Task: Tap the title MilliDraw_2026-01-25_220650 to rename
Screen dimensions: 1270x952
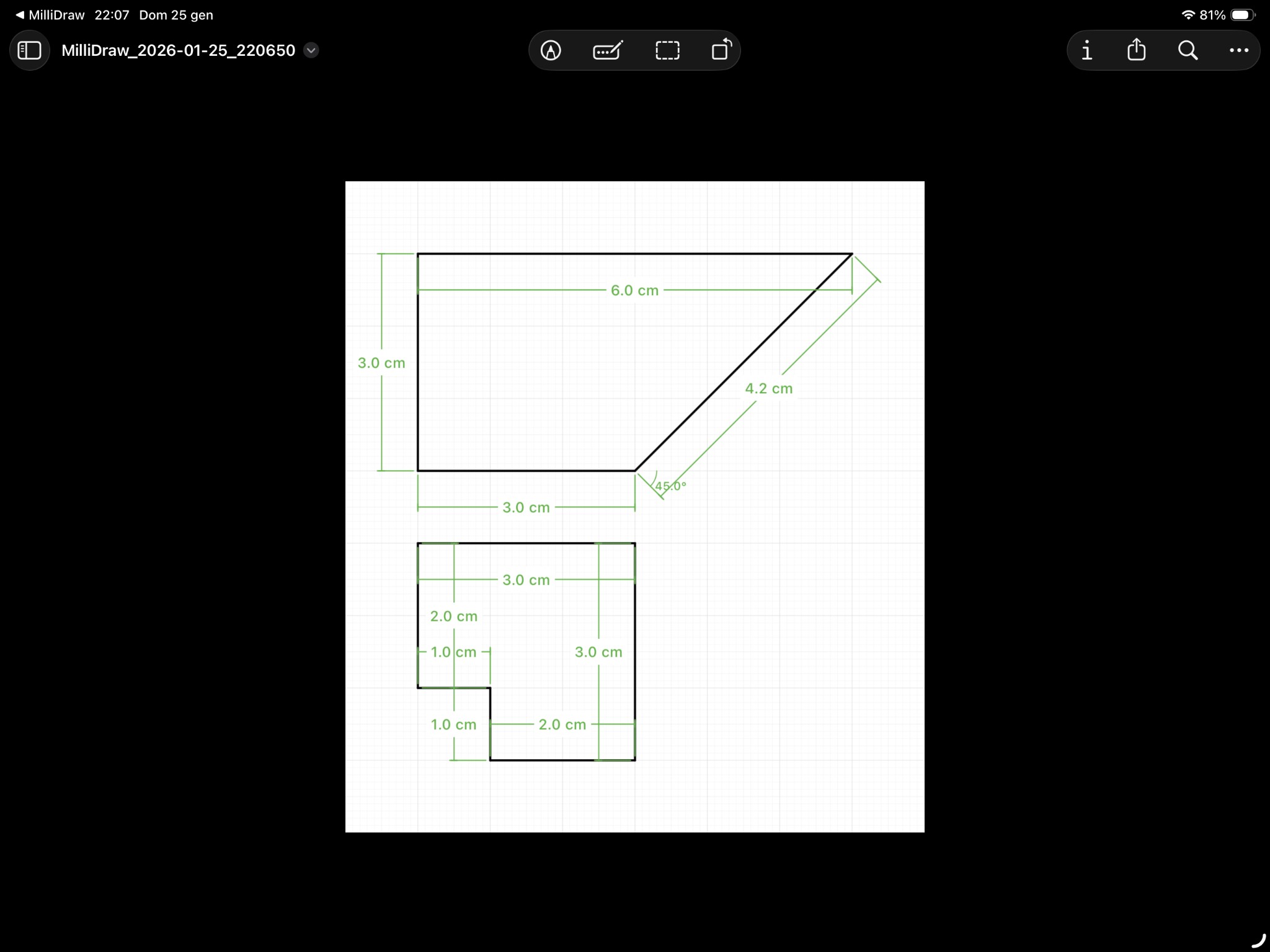Action: tap(178, 50)
